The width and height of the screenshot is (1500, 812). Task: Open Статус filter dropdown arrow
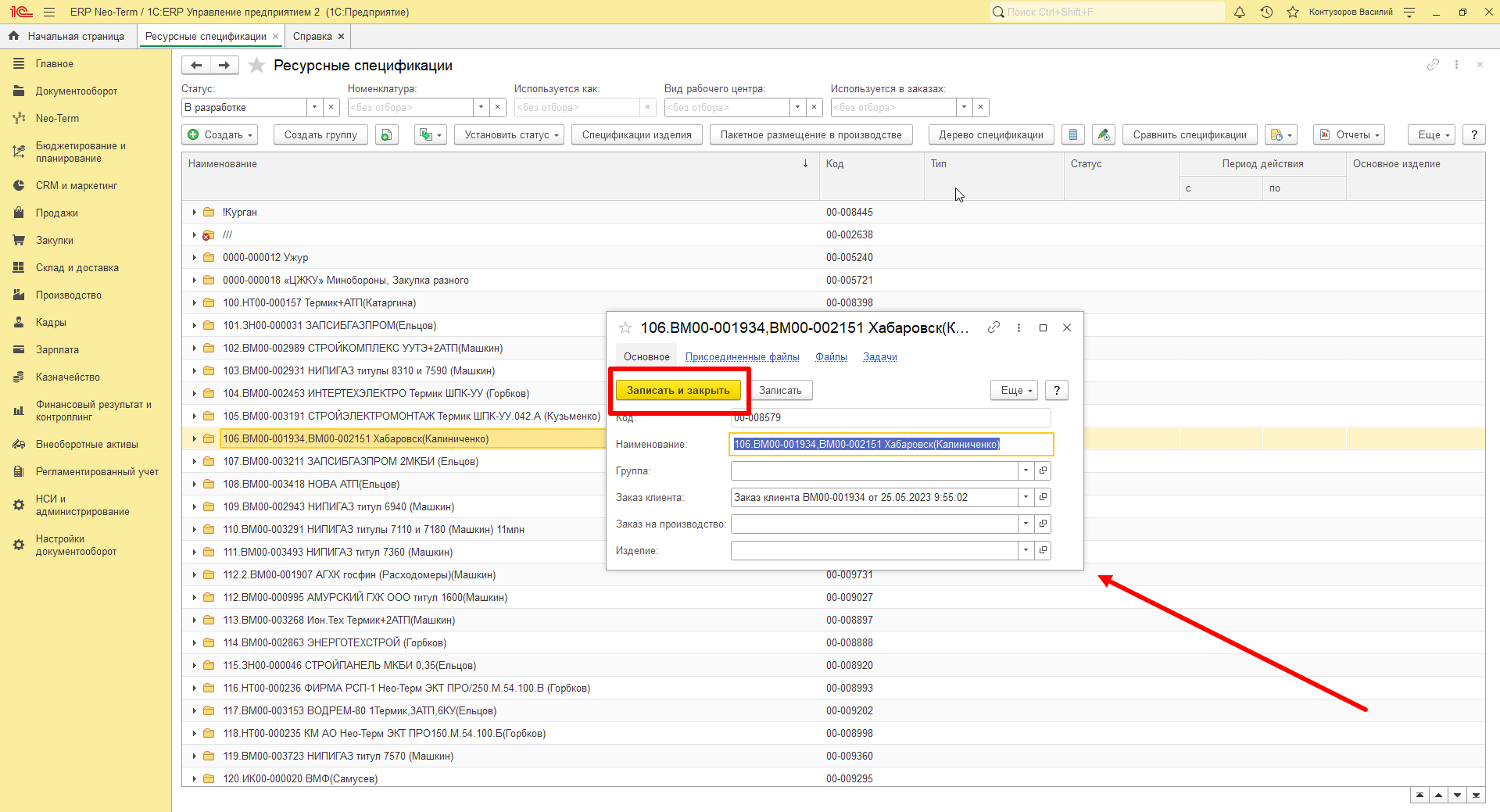coord(314,107)
